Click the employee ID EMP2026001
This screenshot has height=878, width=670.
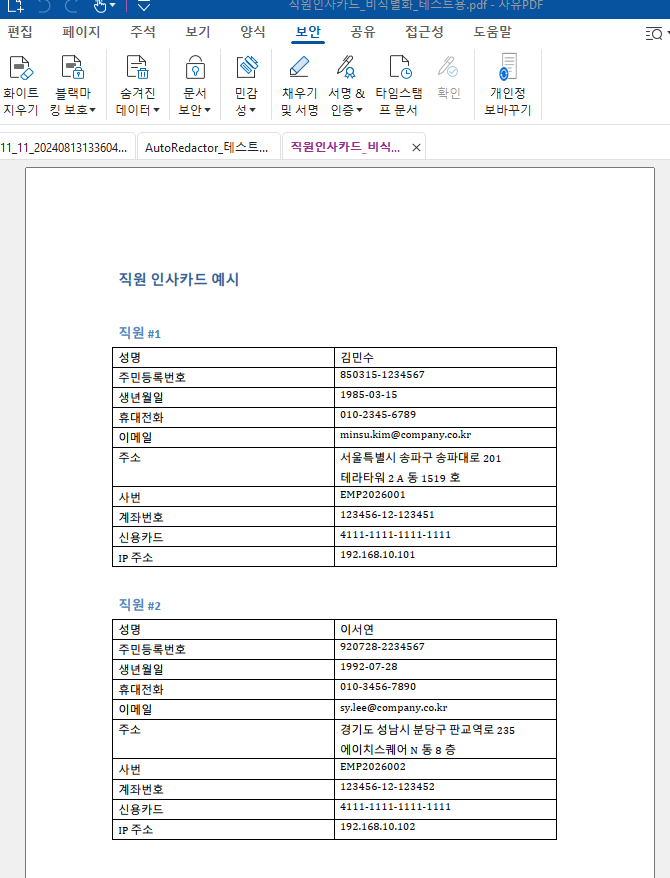click(x=372, y=495)
